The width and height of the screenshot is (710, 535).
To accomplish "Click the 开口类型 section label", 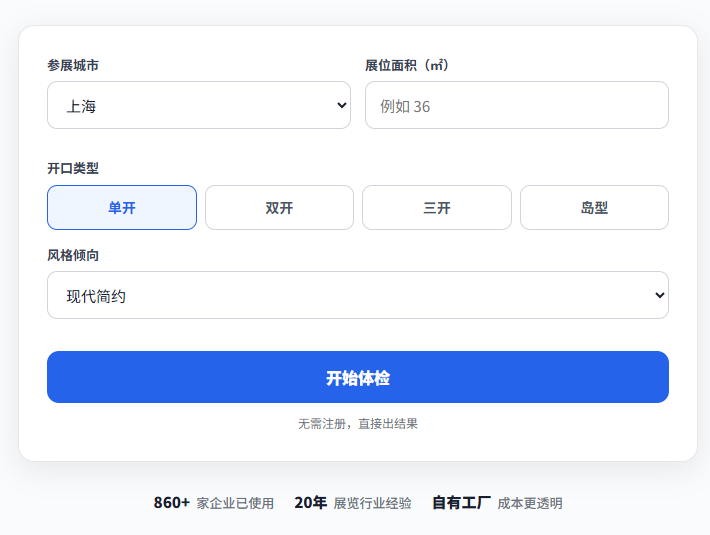I will point(73,168).
